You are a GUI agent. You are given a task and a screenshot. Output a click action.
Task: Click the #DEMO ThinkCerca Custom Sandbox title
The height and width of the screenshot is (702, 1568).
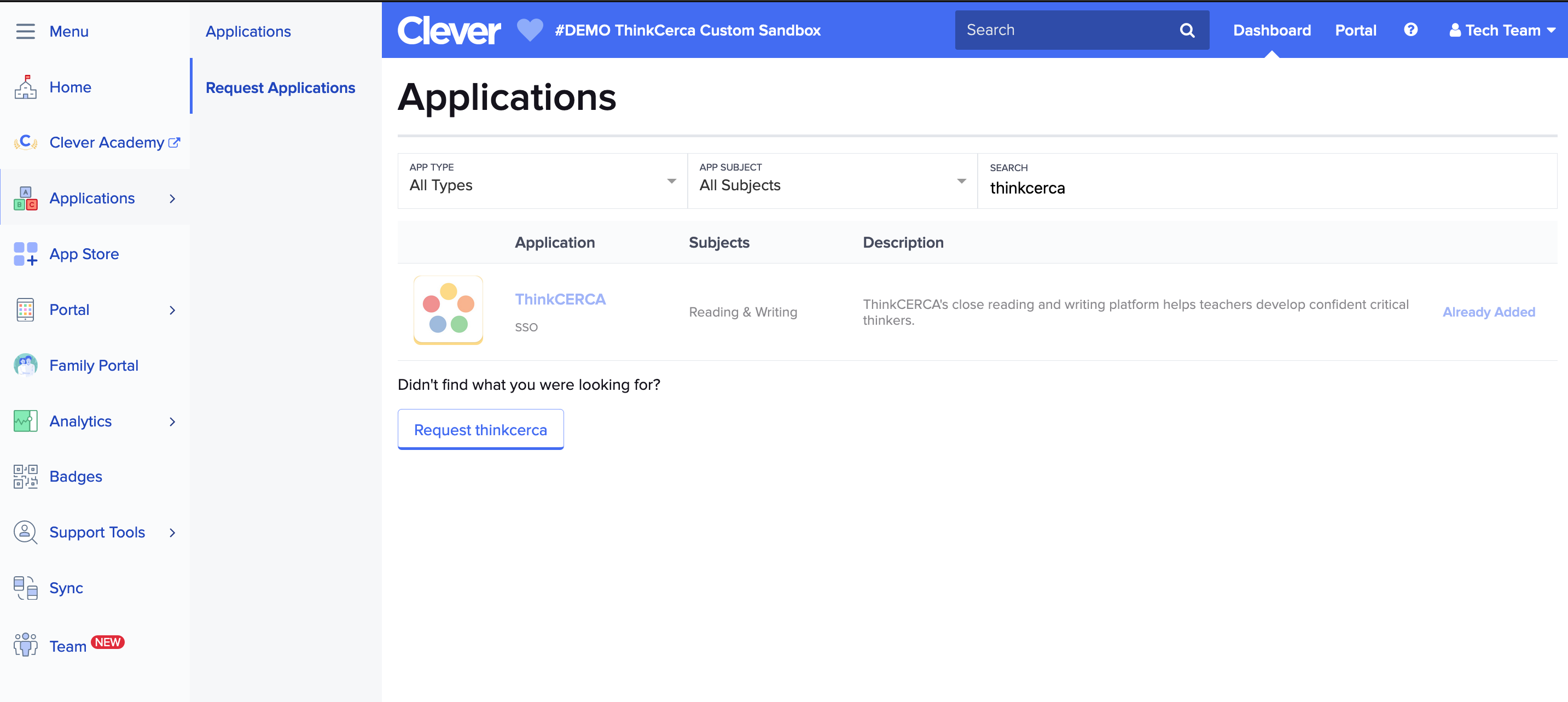[x=687, y=31]
